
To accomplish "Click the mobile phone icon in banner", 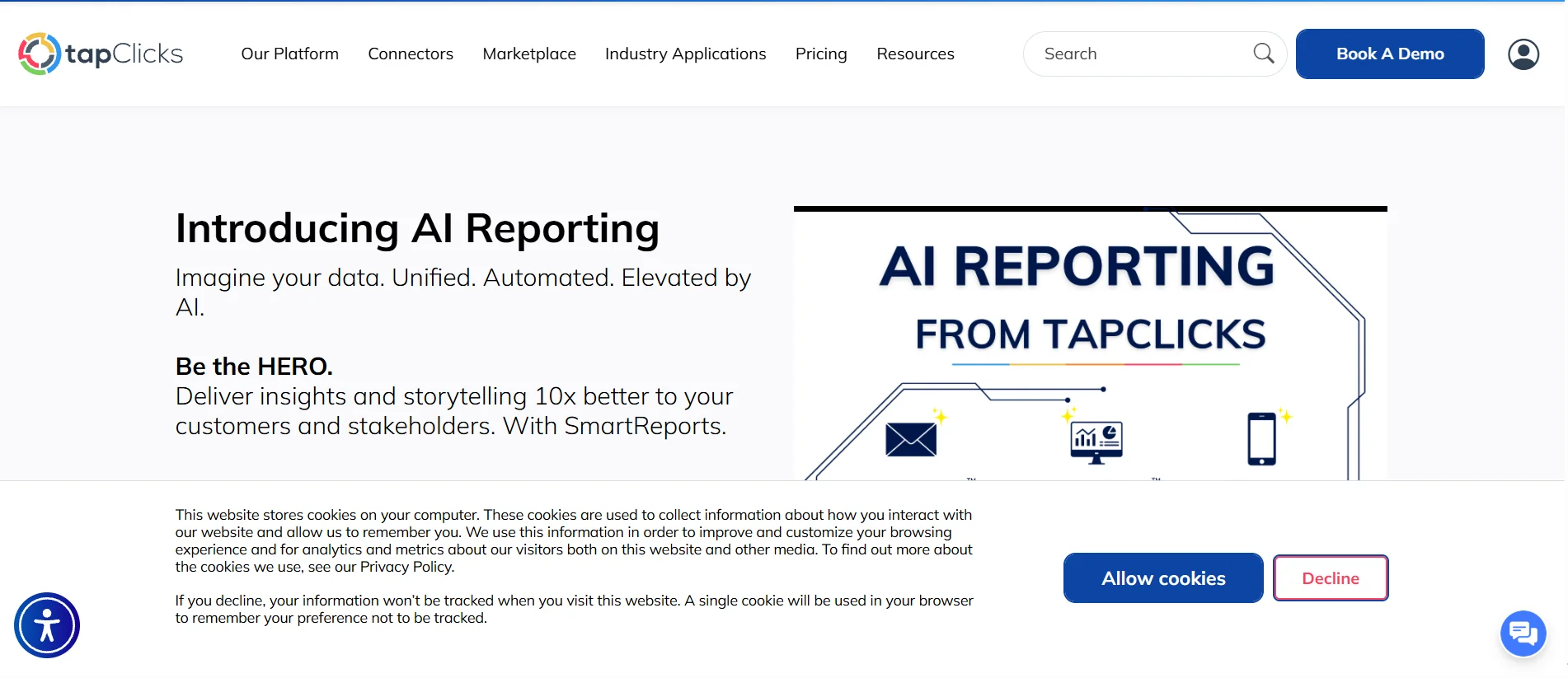I will (x=1261, y=439).
